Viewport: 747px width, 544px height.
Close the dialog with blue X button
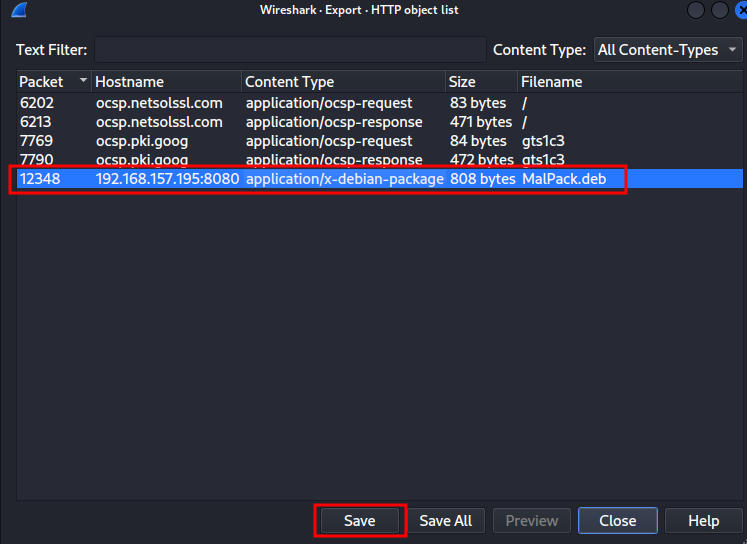coord(742,10)
